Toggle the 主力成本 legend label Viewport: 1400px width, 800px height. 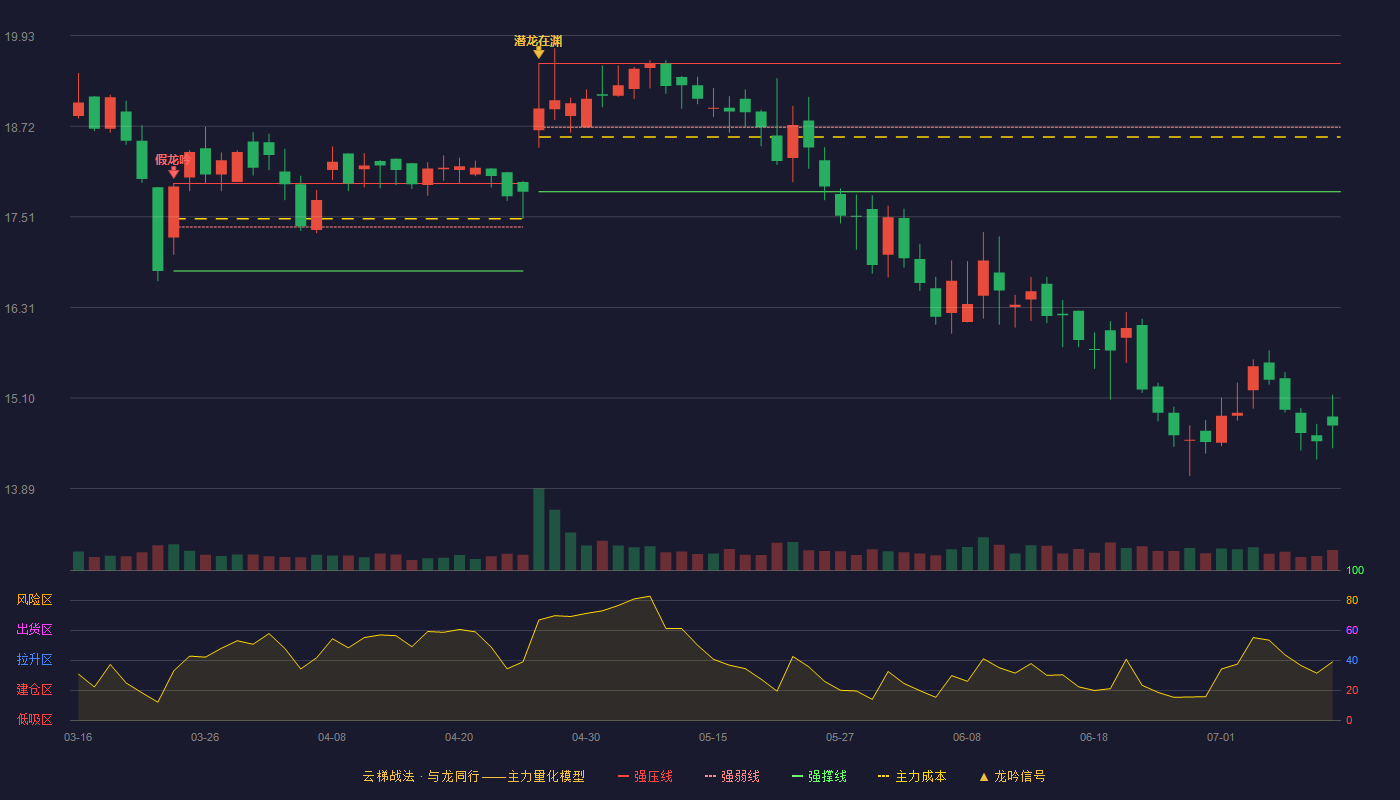coord(920,776)
